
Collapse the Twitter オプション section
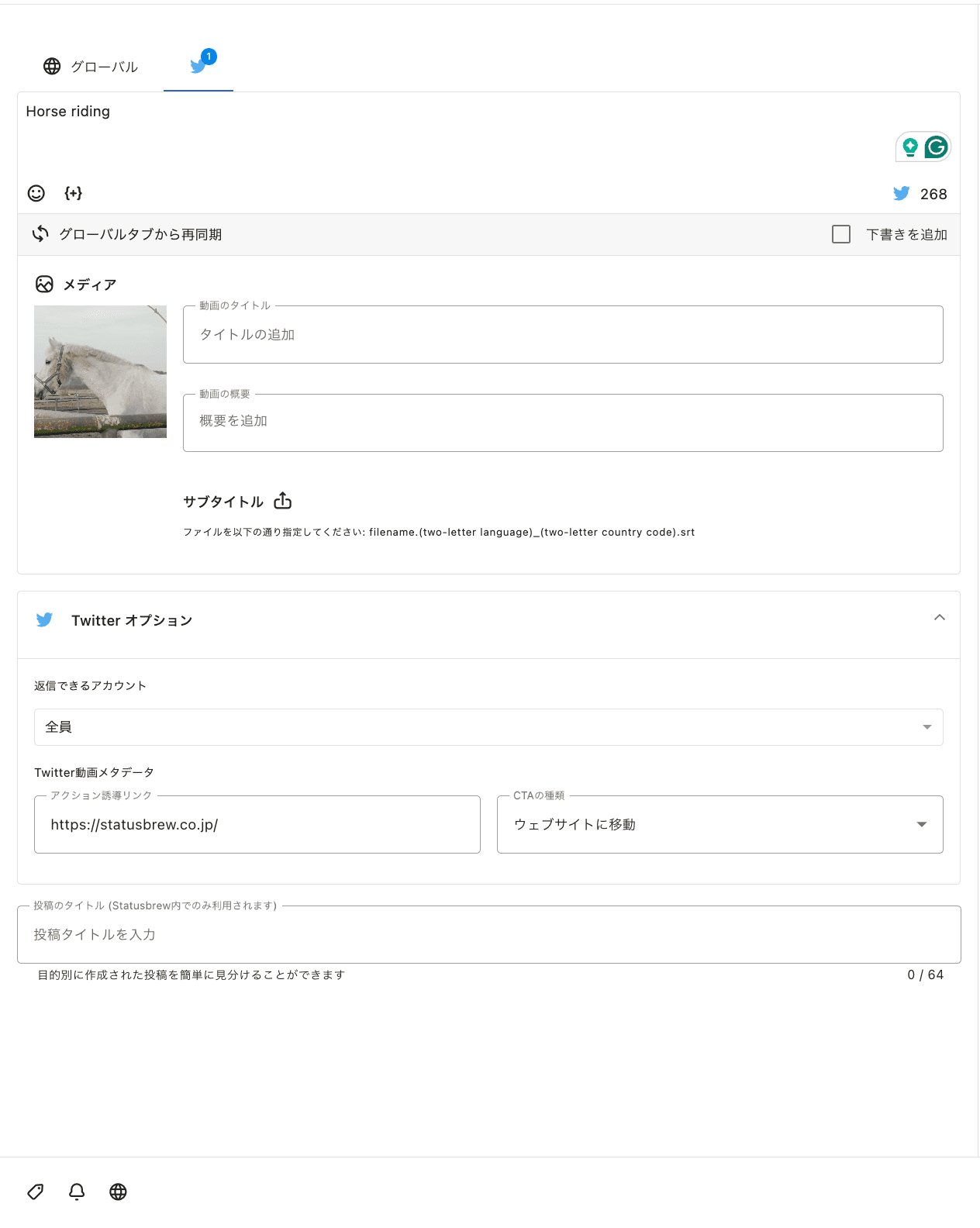(940, 618)
